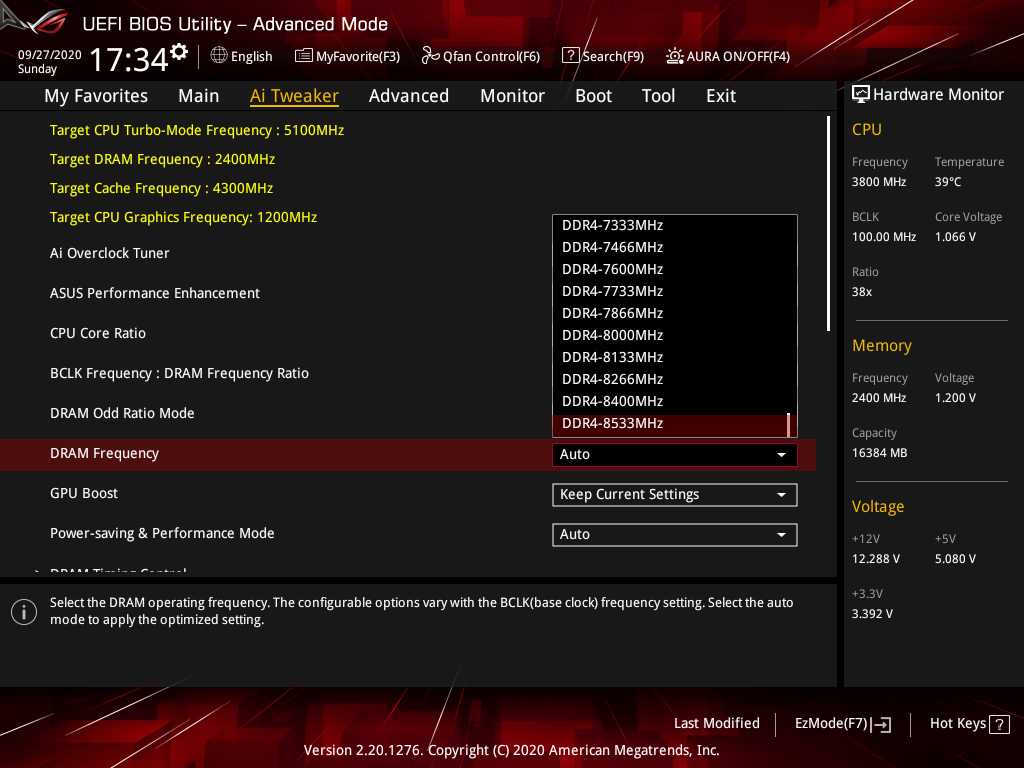Viewport: 1024px width, 768px height.
Task: Go to the Advanced tab
Action: pyautogui.click(x=409, y=96)
